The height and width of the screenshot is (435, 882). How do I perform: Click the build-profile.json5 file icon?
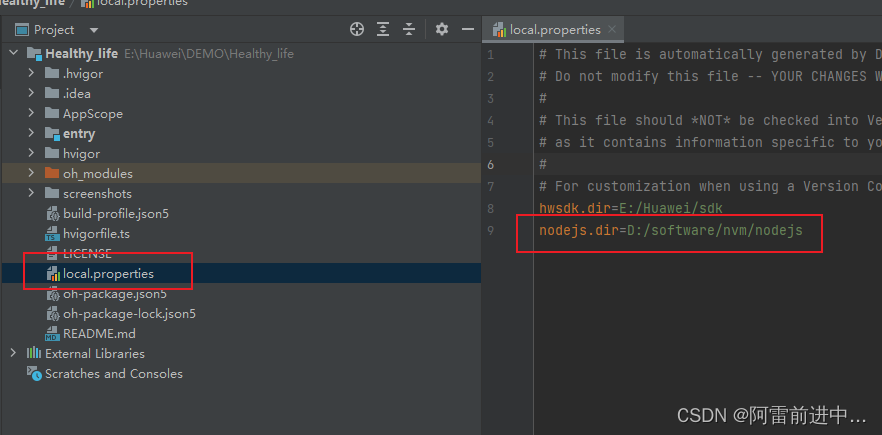click(52, 214)
